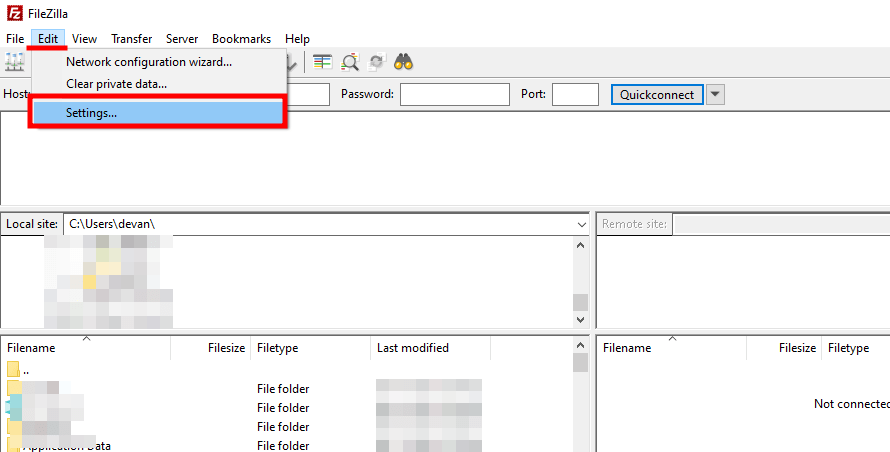Sort local files by Last modified
The image size is (890, 452).
coord(430,348)
